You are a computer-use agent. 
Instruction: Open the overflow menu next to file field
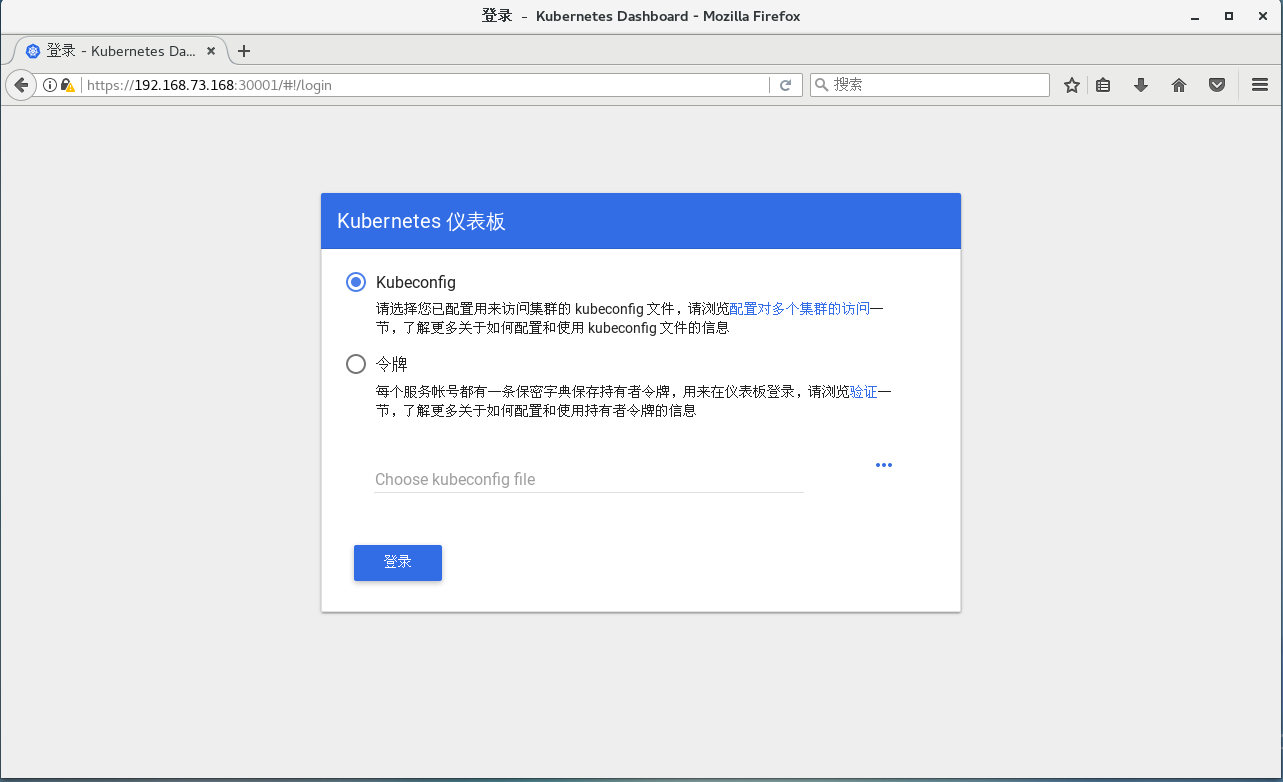(x=883, y=464)
